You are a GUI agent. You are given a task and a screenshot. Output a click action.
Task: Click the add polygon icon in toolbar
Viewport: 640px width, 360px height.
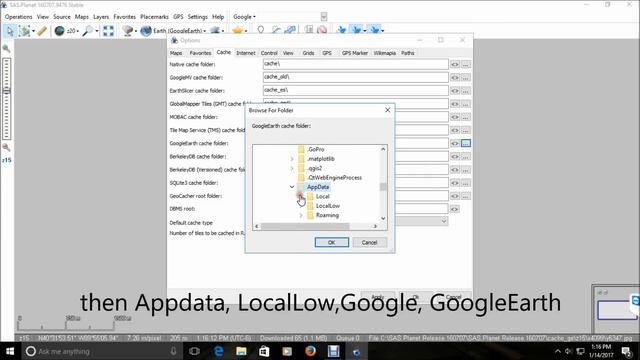(290, 30)
